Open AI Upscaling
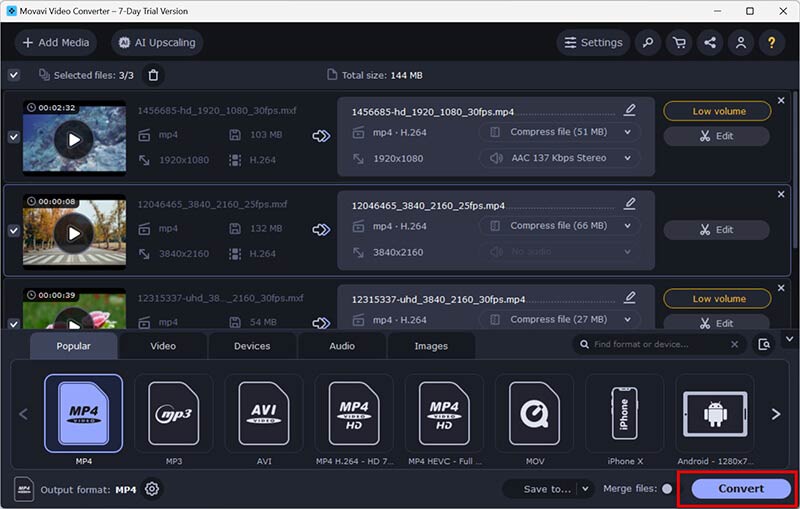The height and width of the screenshot is (509, 800). point(157,43)
